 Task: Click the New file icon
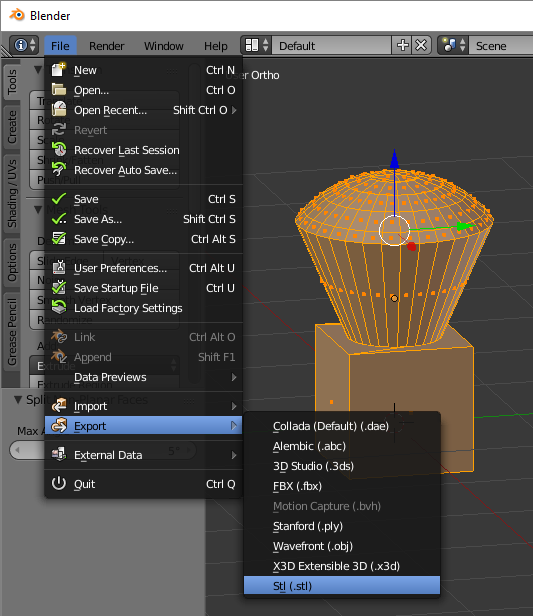[59, 70]
